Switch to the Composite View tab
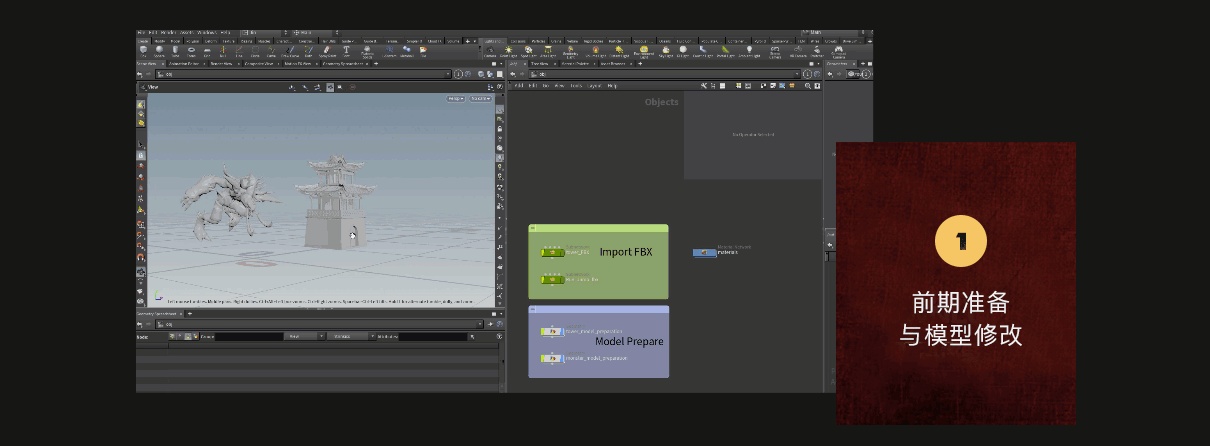The image size is (1210, 446). [258, 64]
